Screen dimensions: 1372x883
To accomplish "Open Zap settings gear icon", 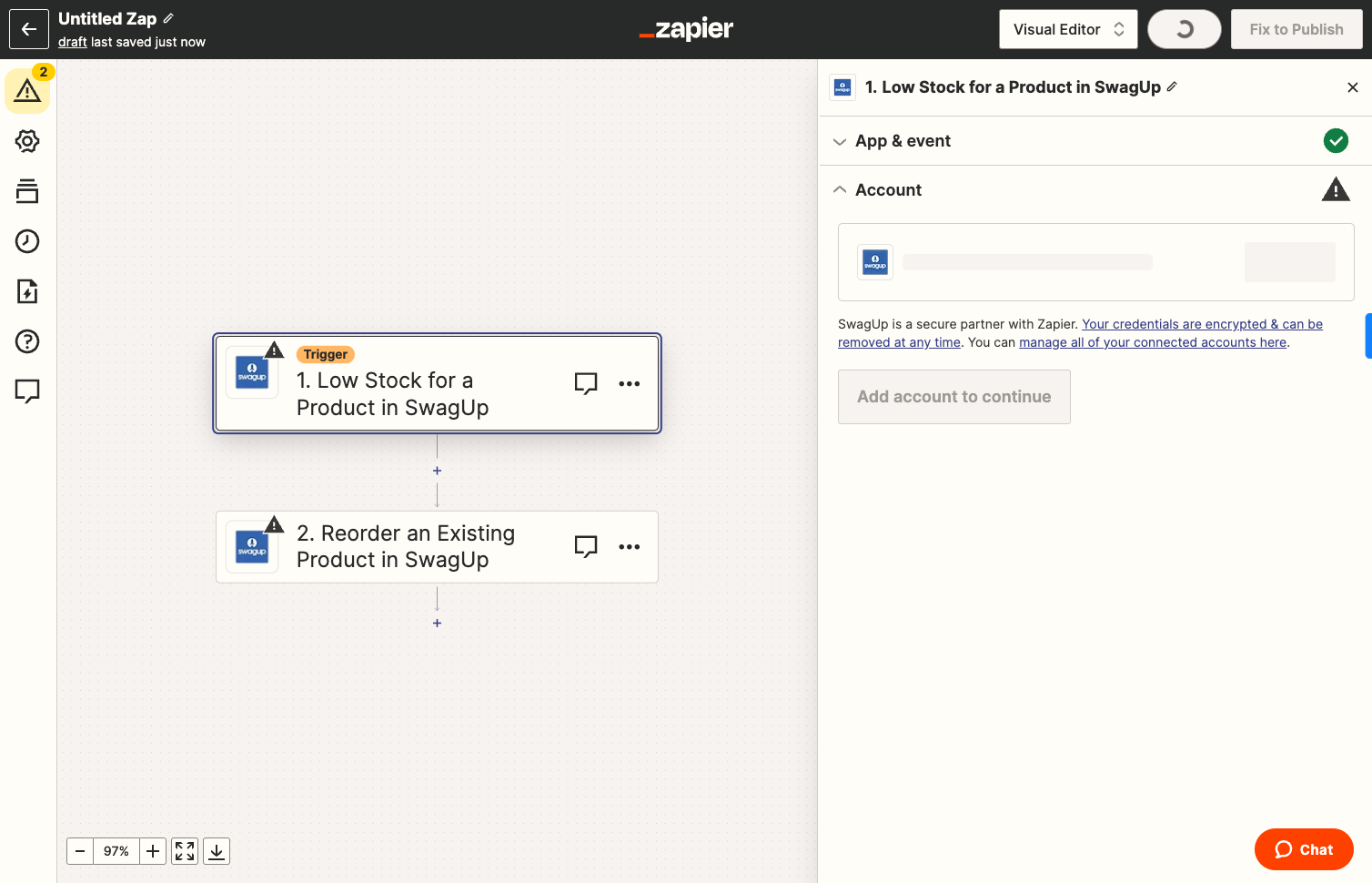I will coord(27,141).
